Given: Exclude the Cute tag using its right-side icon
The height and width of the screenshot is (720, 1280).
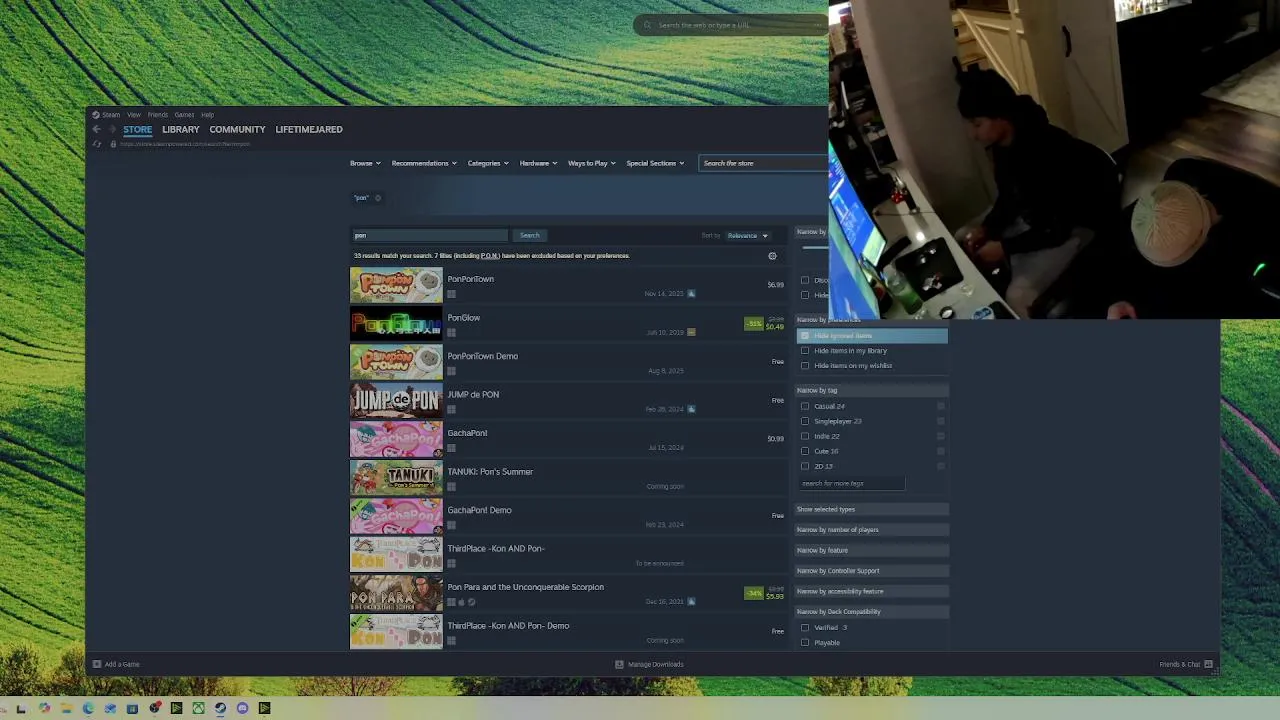Looking at the screenshot, I should coord(941,451).
